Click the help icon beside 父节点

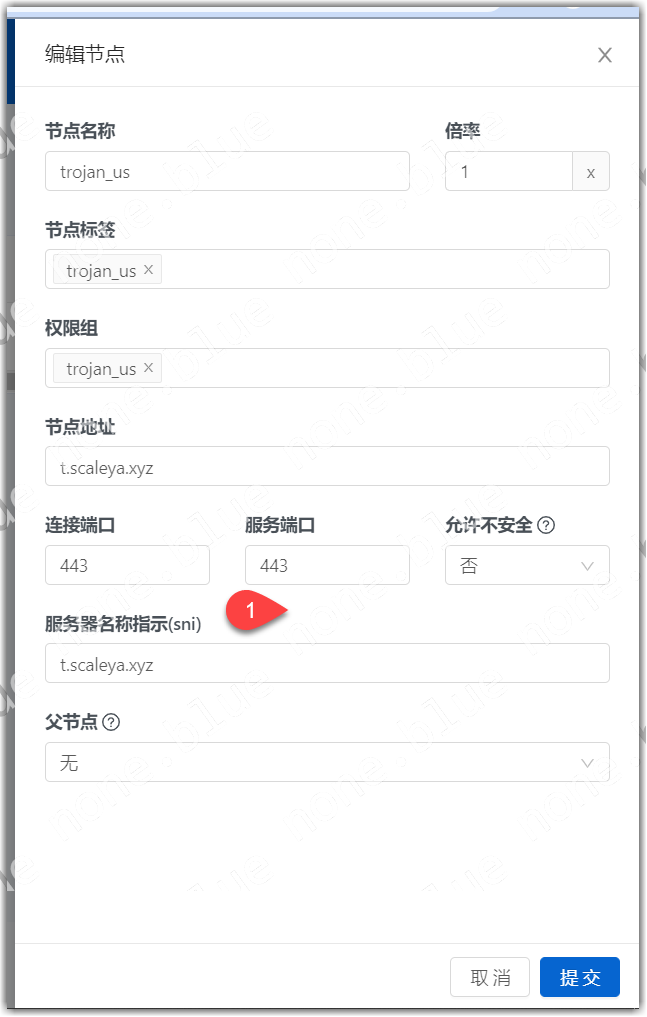coord(112,722)
